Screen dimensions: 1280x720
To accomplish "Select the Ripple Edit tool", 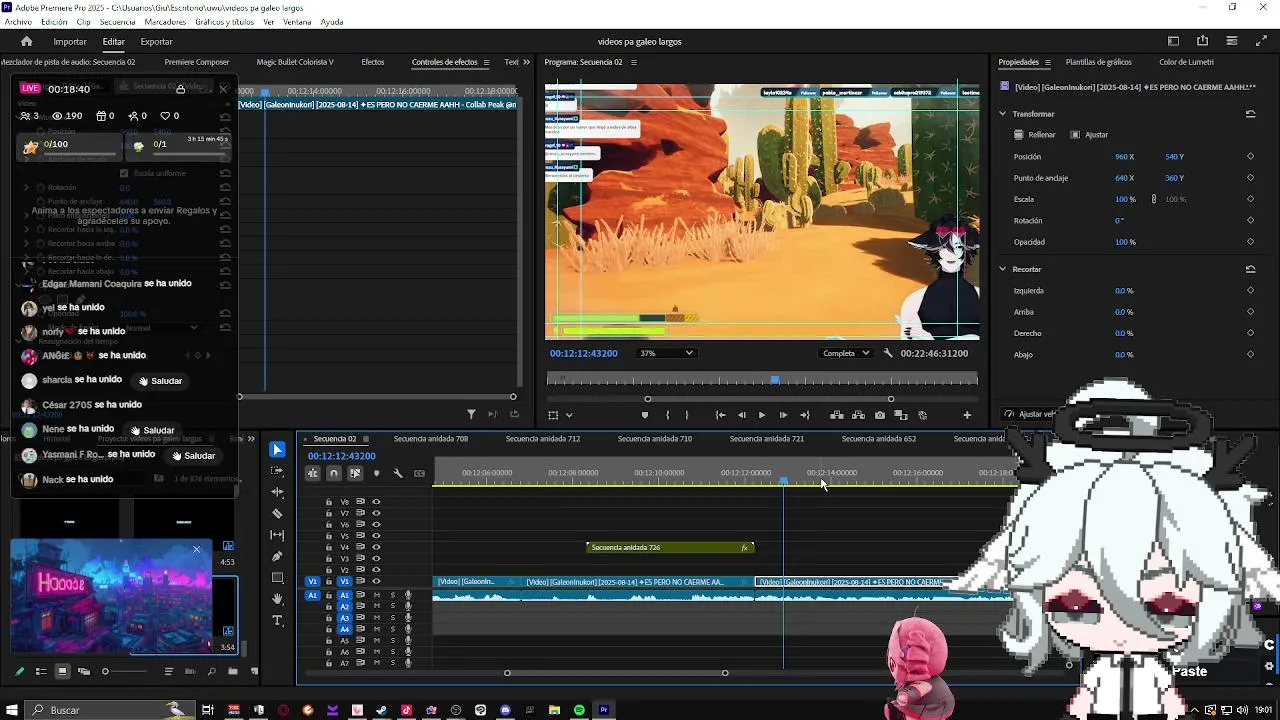I will (x=278, y=492).
